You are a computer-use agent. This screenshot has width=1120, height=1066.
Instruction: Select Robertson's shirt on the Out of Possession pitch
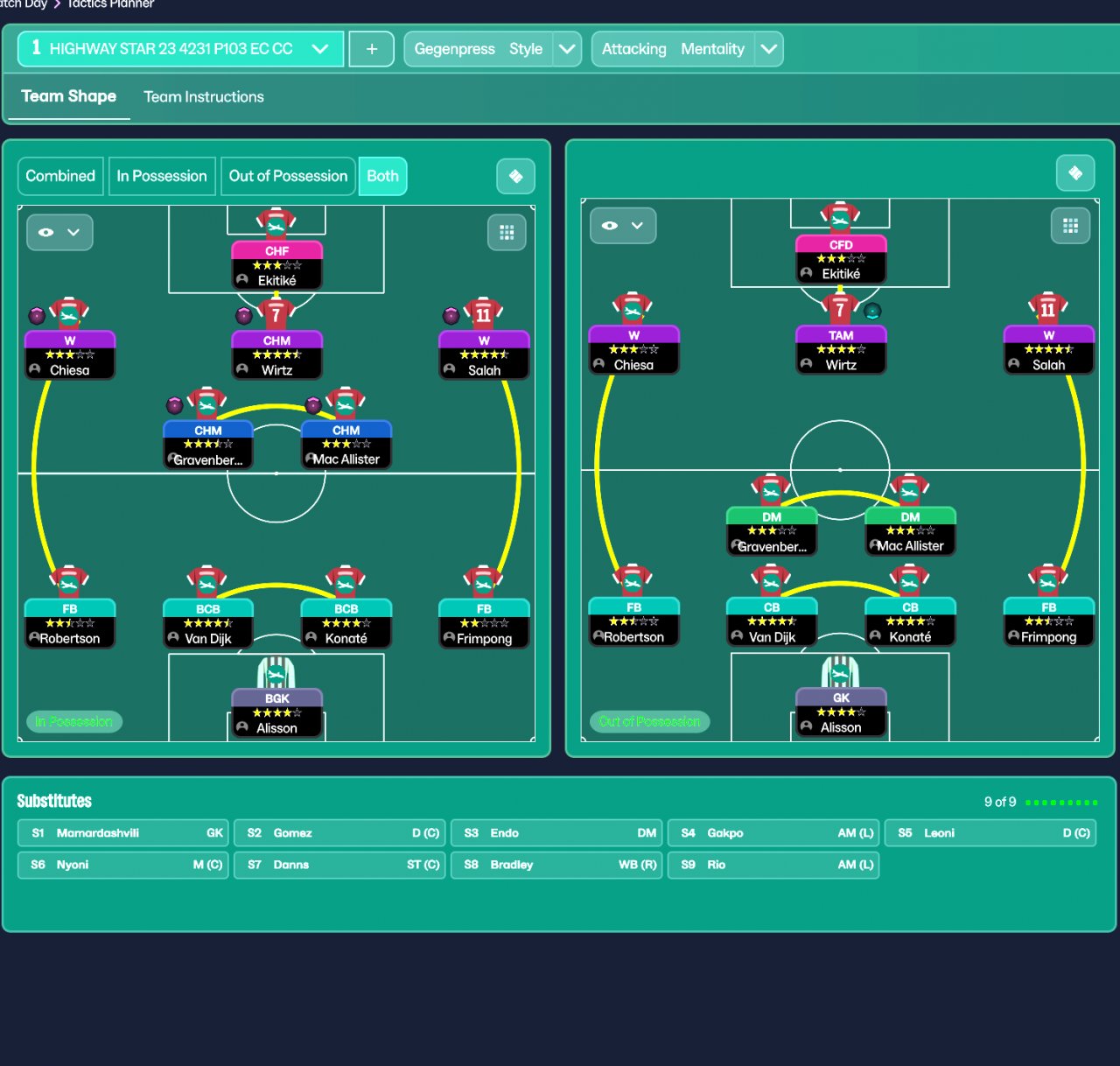tap(633, 580)
